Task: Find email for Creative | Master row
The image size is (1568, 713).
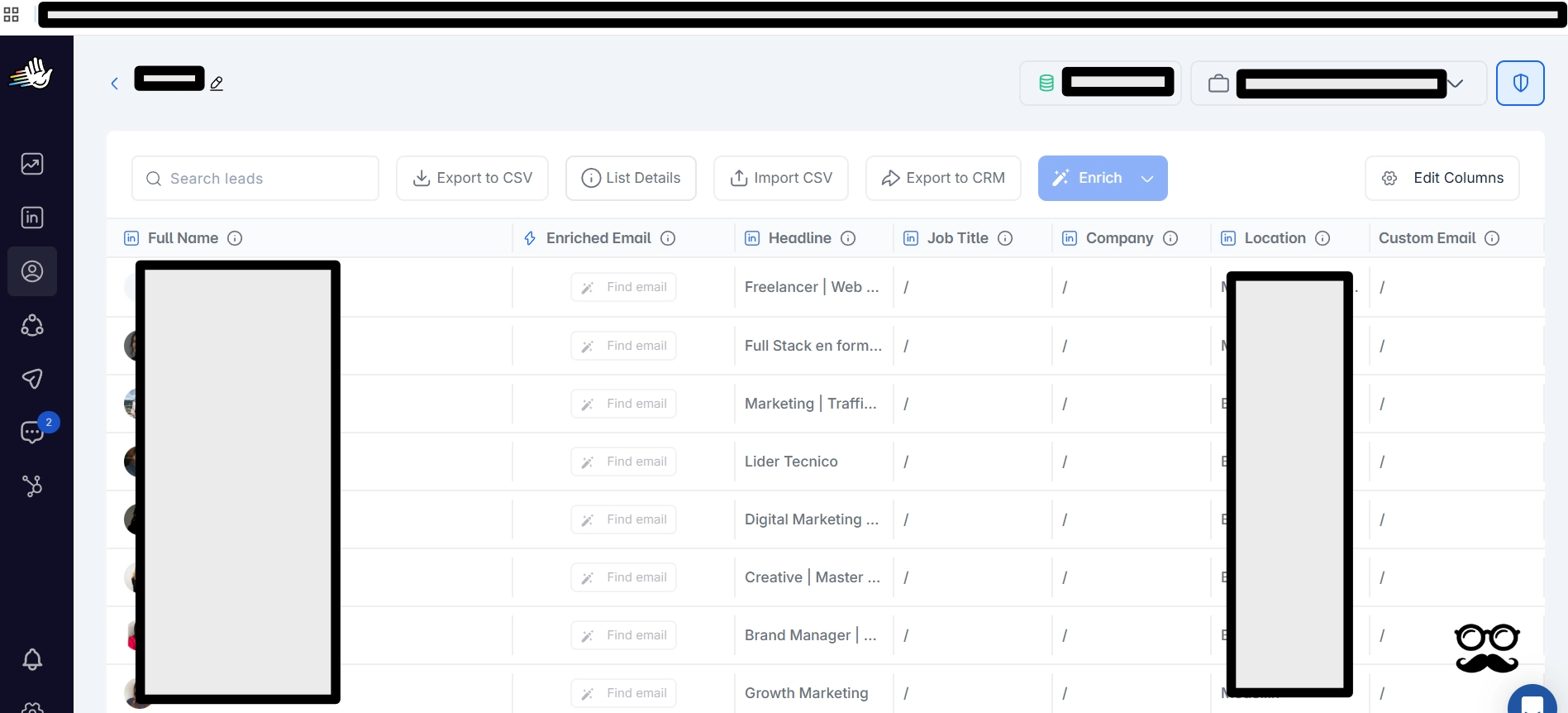Action: [623, 577]
